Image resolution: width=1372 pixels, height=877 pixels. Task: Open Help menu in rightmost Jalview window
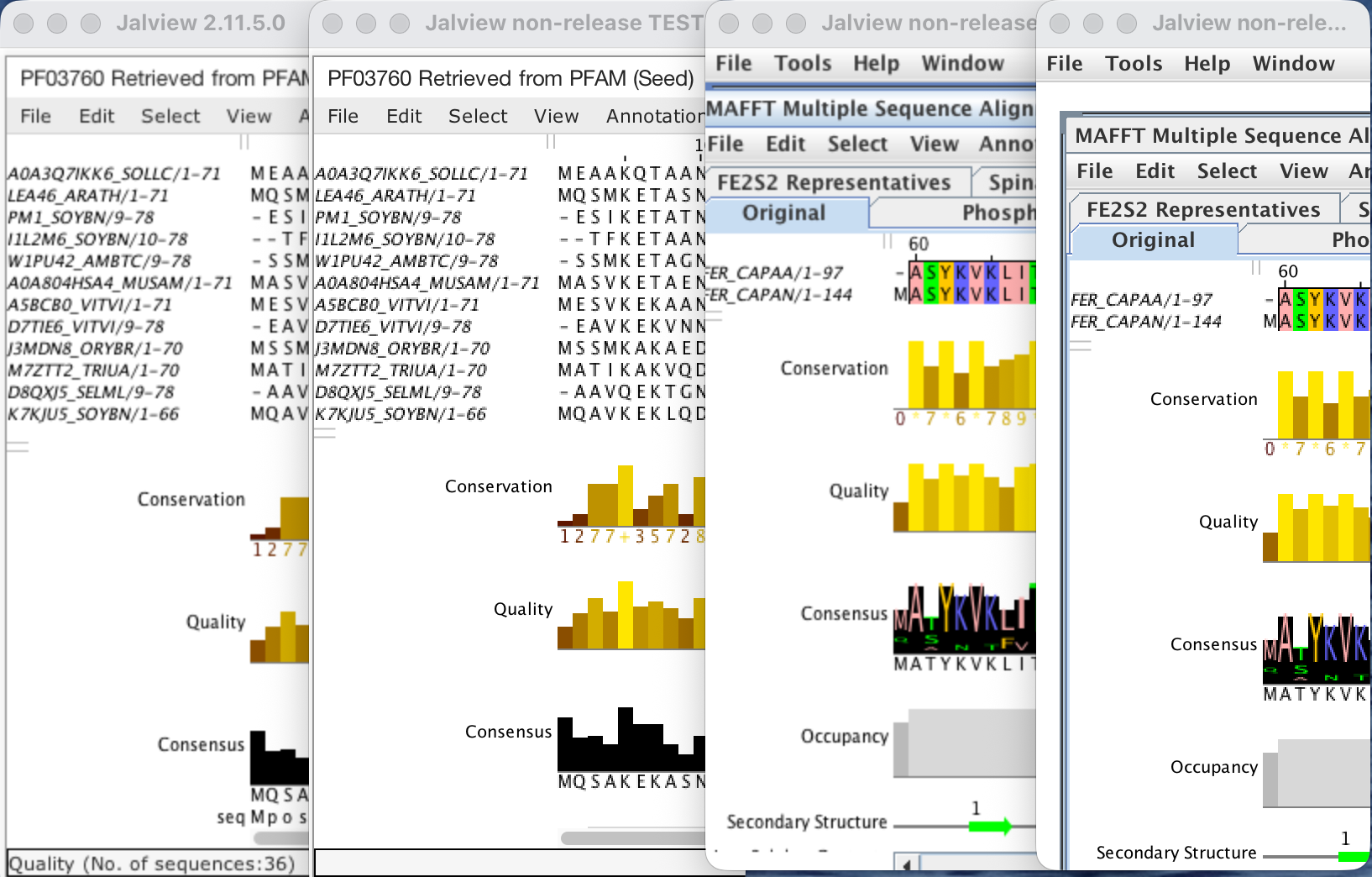pos(1207,64)
